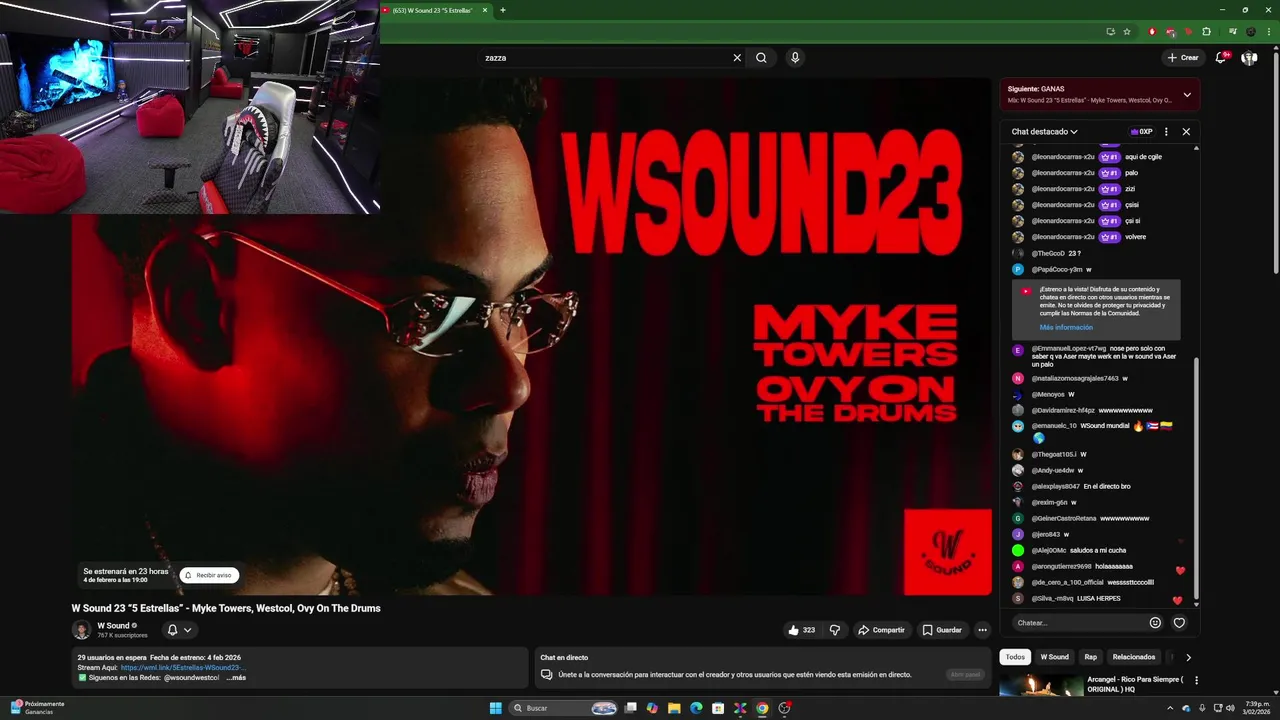Click the YouTube search field containing zazza

coord(605,58)
